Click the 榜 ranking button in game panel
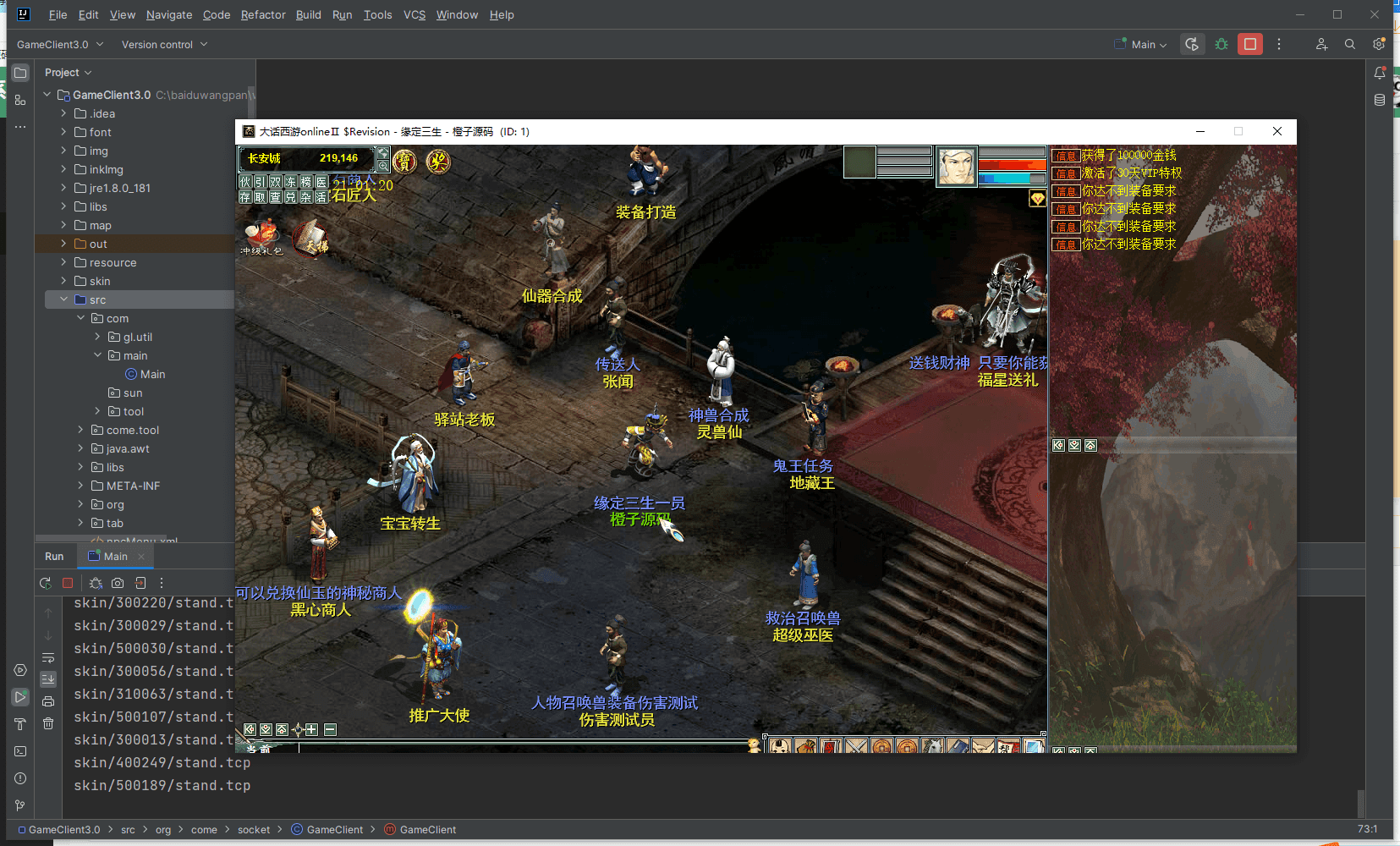This screenshot has height=846, width=1400. [306, 182]
